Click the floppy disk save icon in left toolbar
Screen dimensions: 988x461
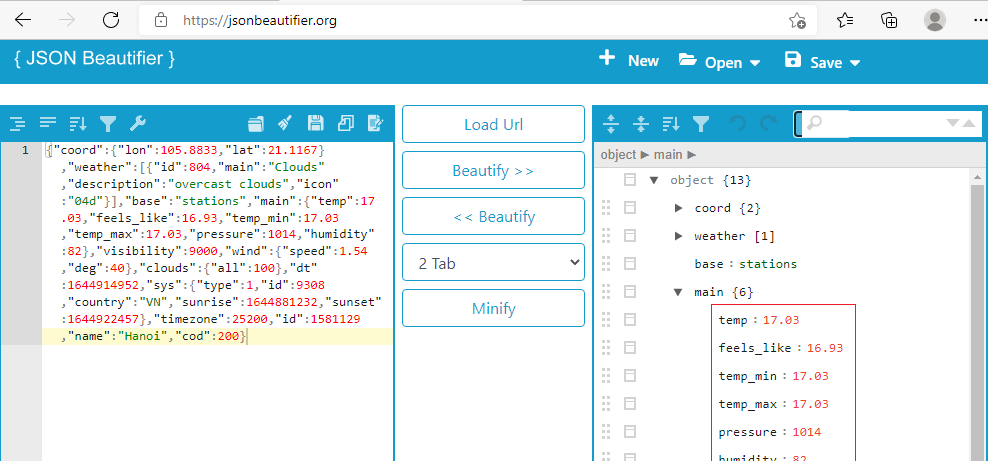(x=315, y=124)
